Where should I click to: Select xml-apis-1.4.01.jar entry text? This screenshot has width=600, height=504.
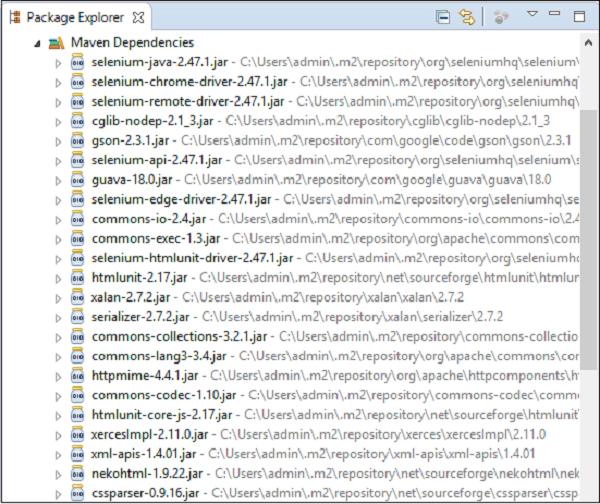143,454
